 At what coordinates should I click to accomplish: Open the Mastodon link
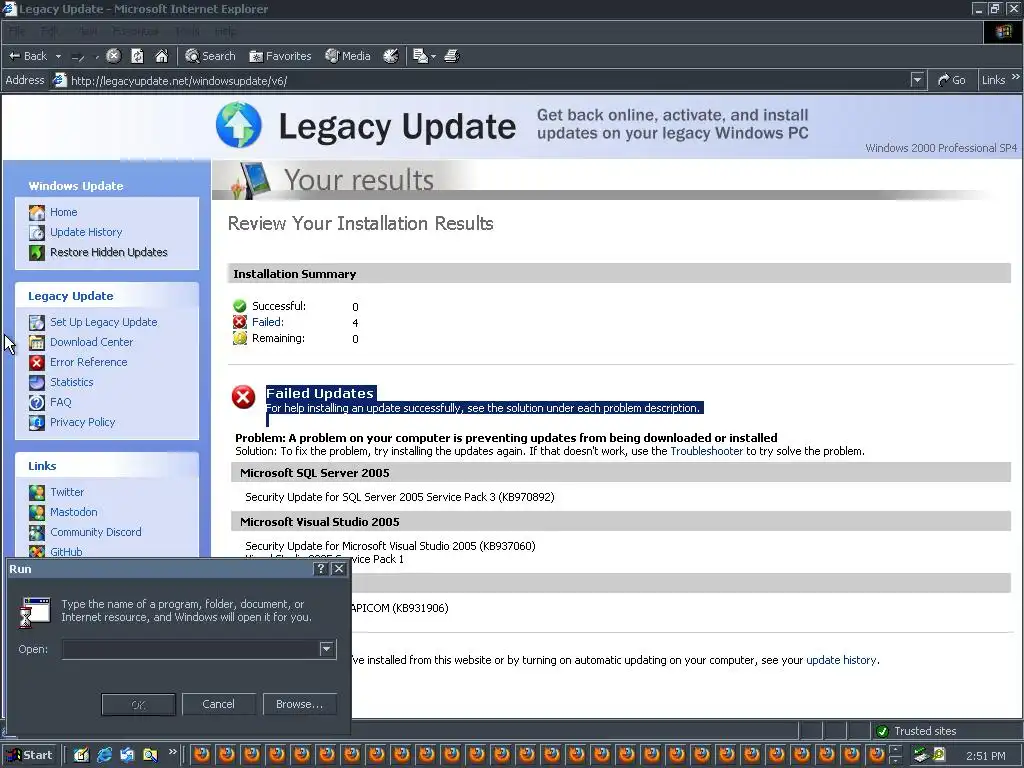(x=74, y=512)
